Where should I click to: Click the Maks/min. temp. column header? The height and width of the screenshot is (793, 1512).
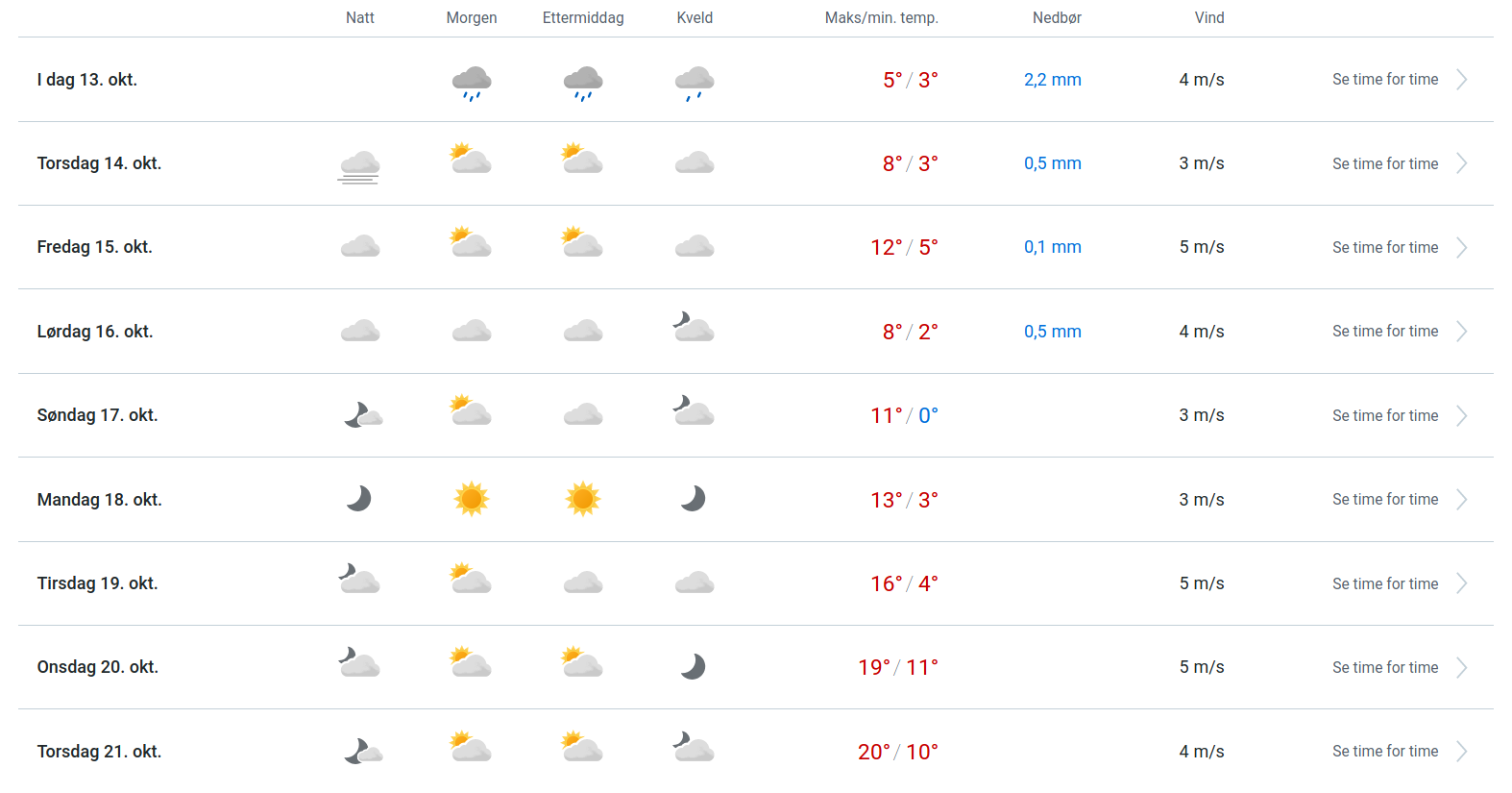pos(881,18)
